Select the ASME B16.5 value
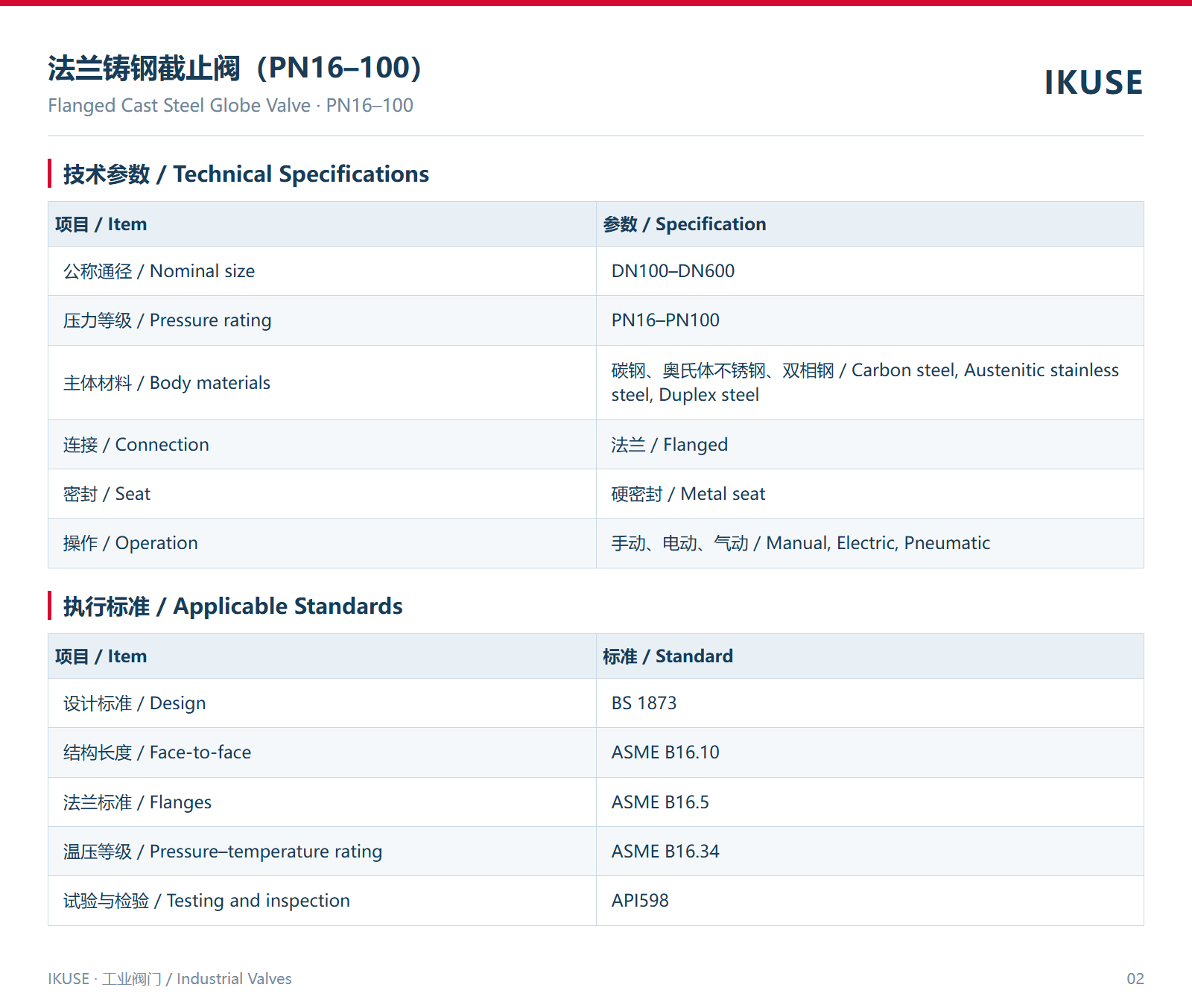 (x=660, y=802)
